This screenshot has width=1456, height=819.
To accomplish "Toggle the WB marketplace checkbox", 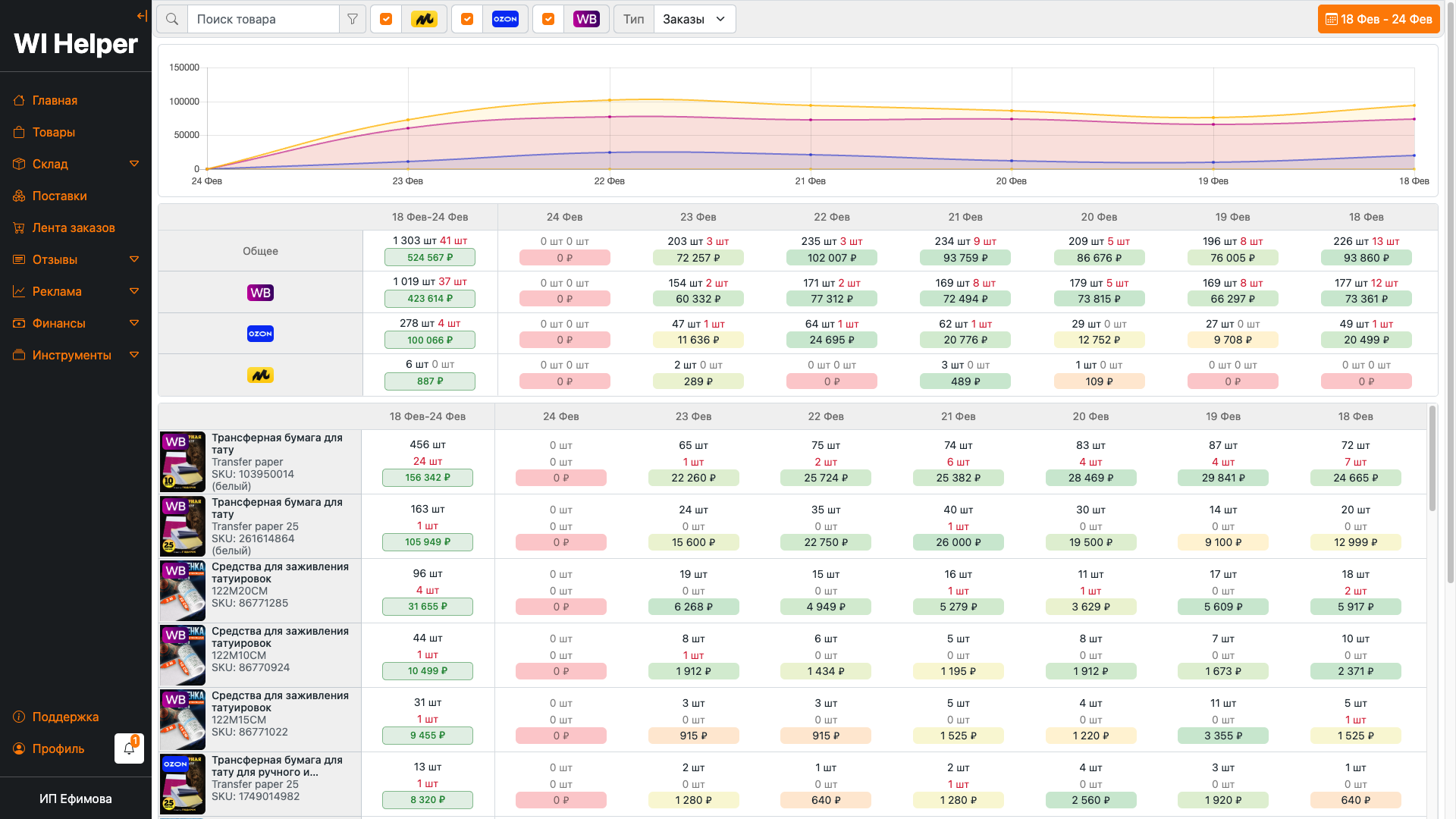I will [548, 19].
